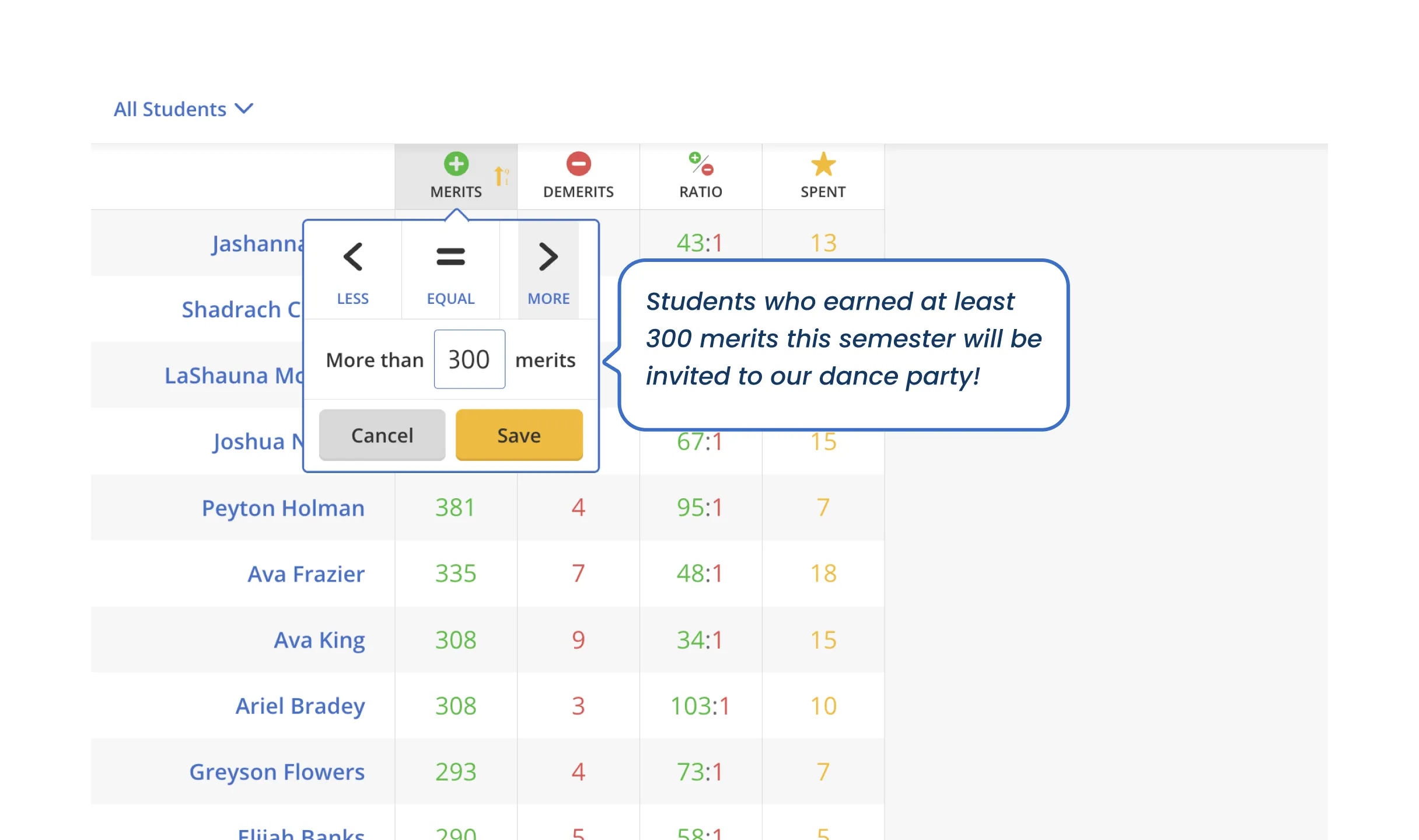Click Ariel Bradey's spent value 10
Screen dimensions: 1419x840
[x=823, y=706]
